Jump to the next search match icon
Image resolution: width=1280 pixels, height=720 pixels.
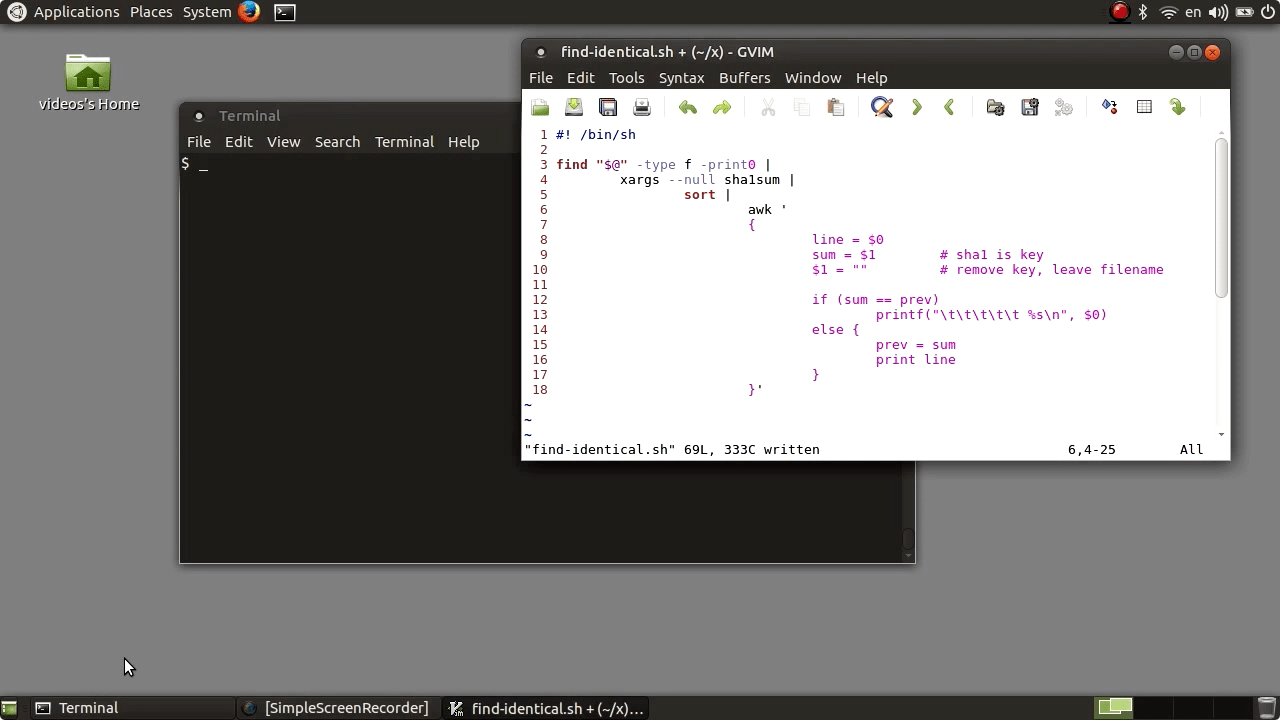917,107
